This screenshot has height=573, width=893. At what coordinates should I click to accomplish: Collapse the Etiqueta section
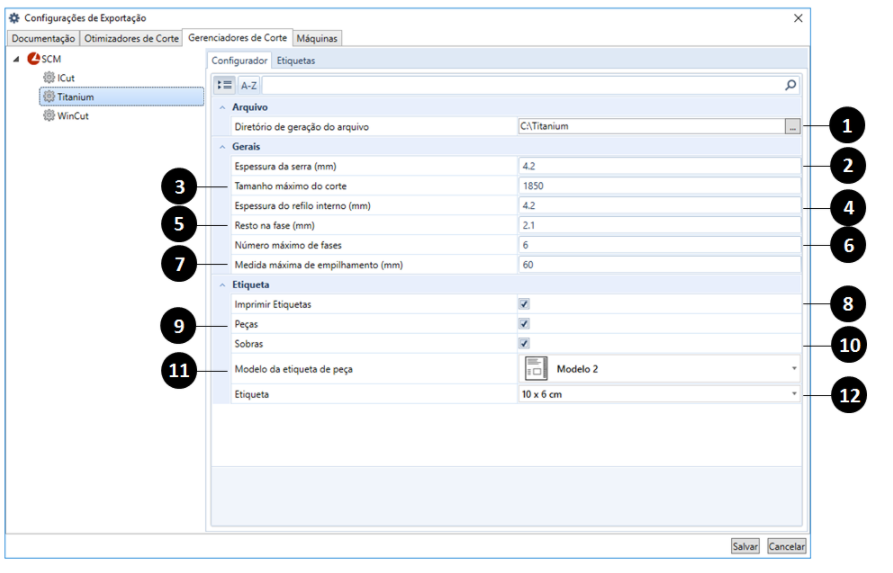(222, 285)
